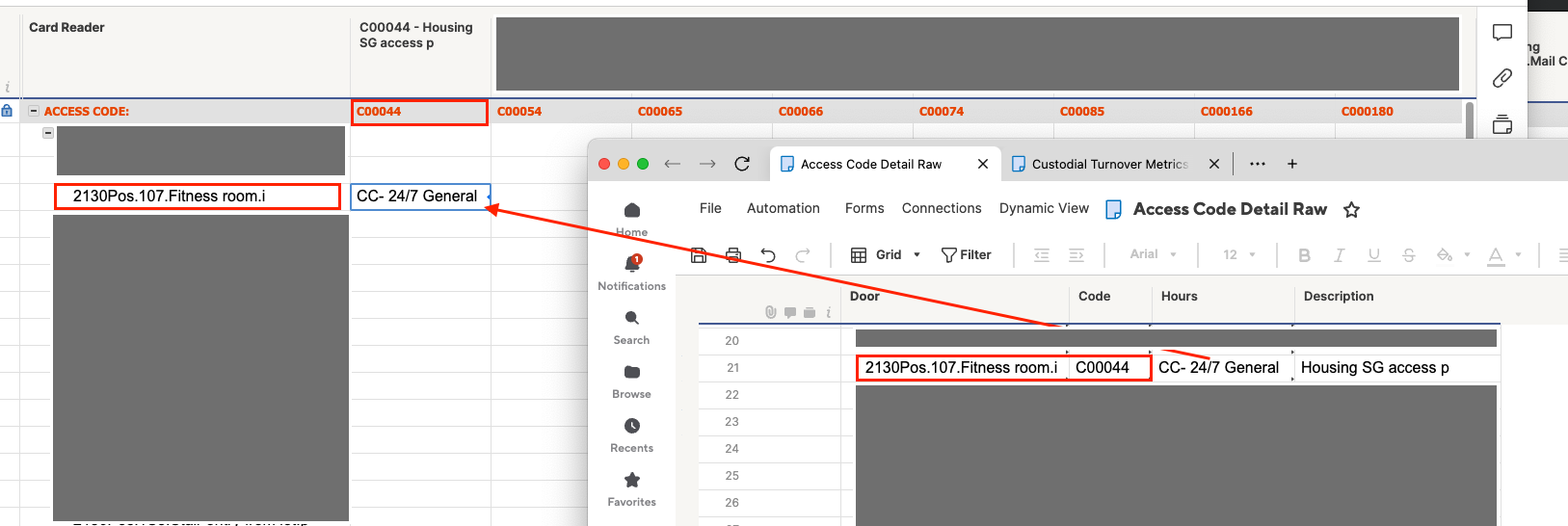Screen dimensions: 1568x526
Task: Pick the text color A icon
Action: 1496,255
